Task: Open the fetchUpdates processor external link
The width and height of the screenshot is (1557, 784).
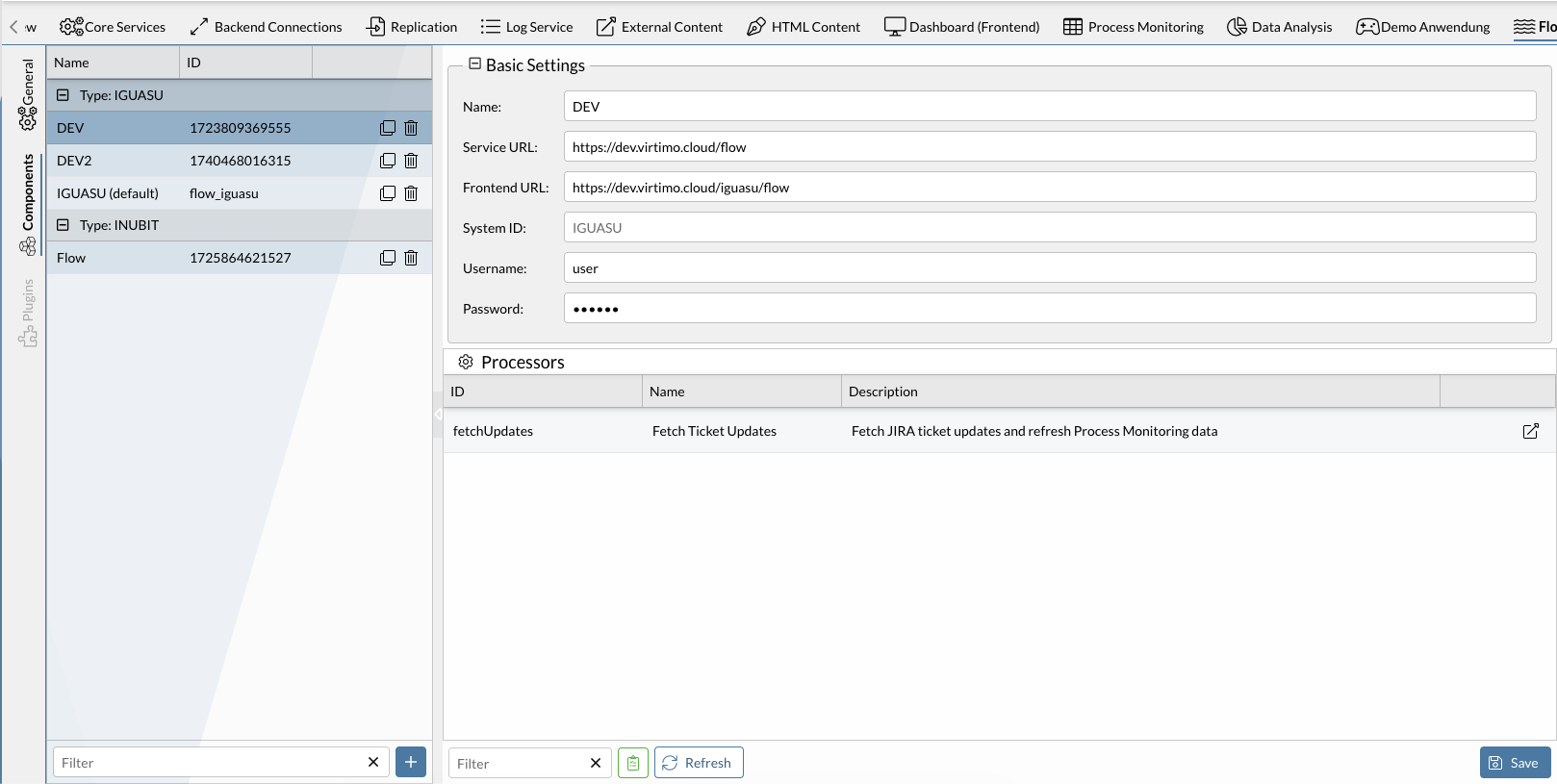Action: pos(1530,431)
